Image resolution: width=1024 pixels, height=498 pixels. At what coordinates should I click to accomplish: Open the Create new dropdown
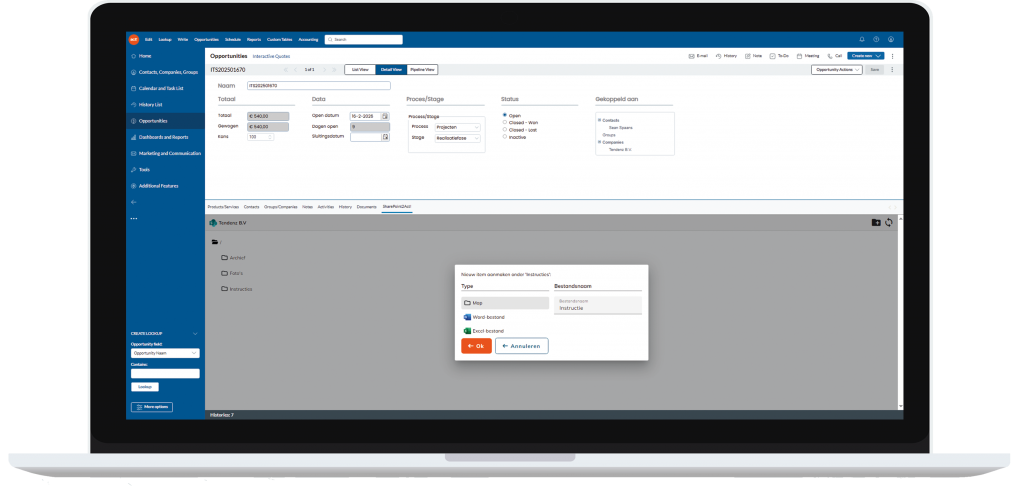tap(866, 56)
